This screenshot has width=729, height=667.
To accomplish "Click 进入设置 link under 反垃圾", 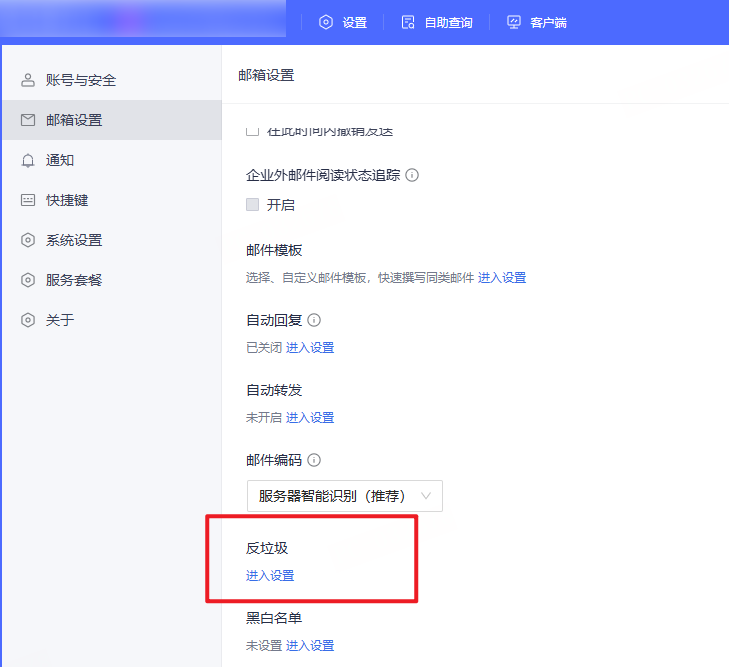I will (x=270, y=576).
